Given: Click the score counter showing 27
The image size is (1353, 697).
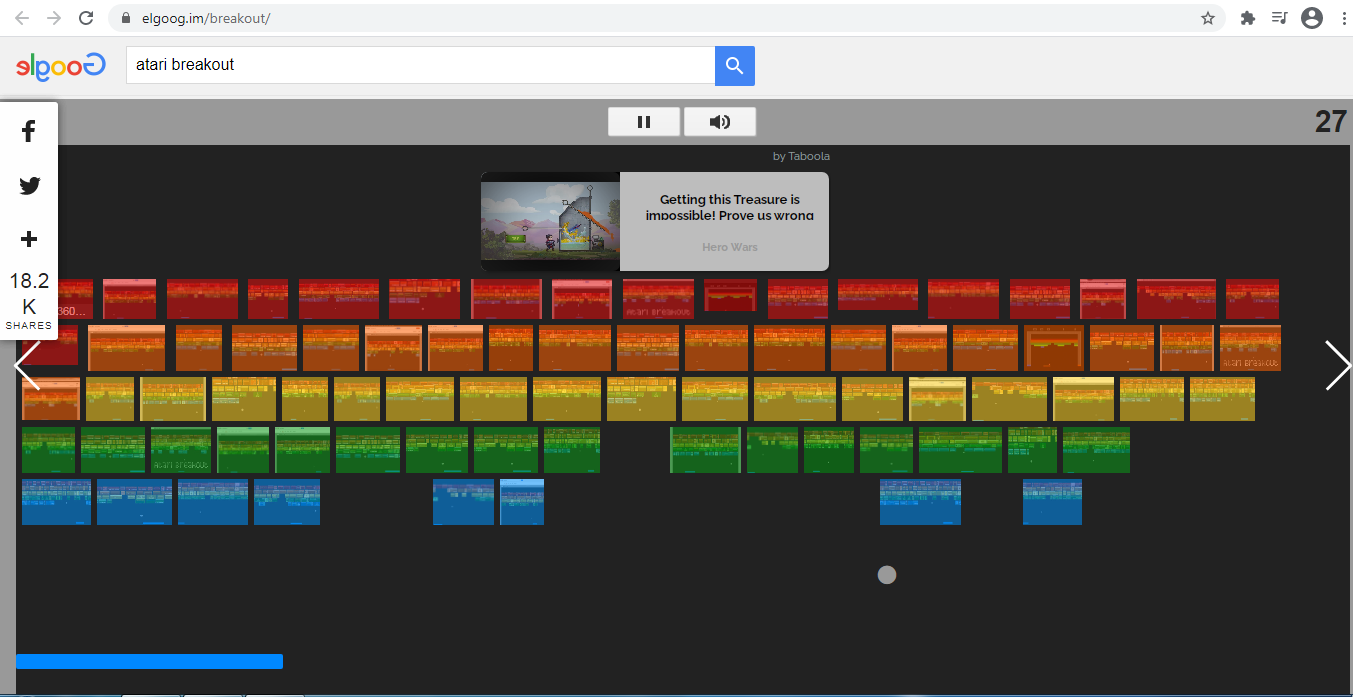Looking at the screenshot, I should tap(1331, 122).
